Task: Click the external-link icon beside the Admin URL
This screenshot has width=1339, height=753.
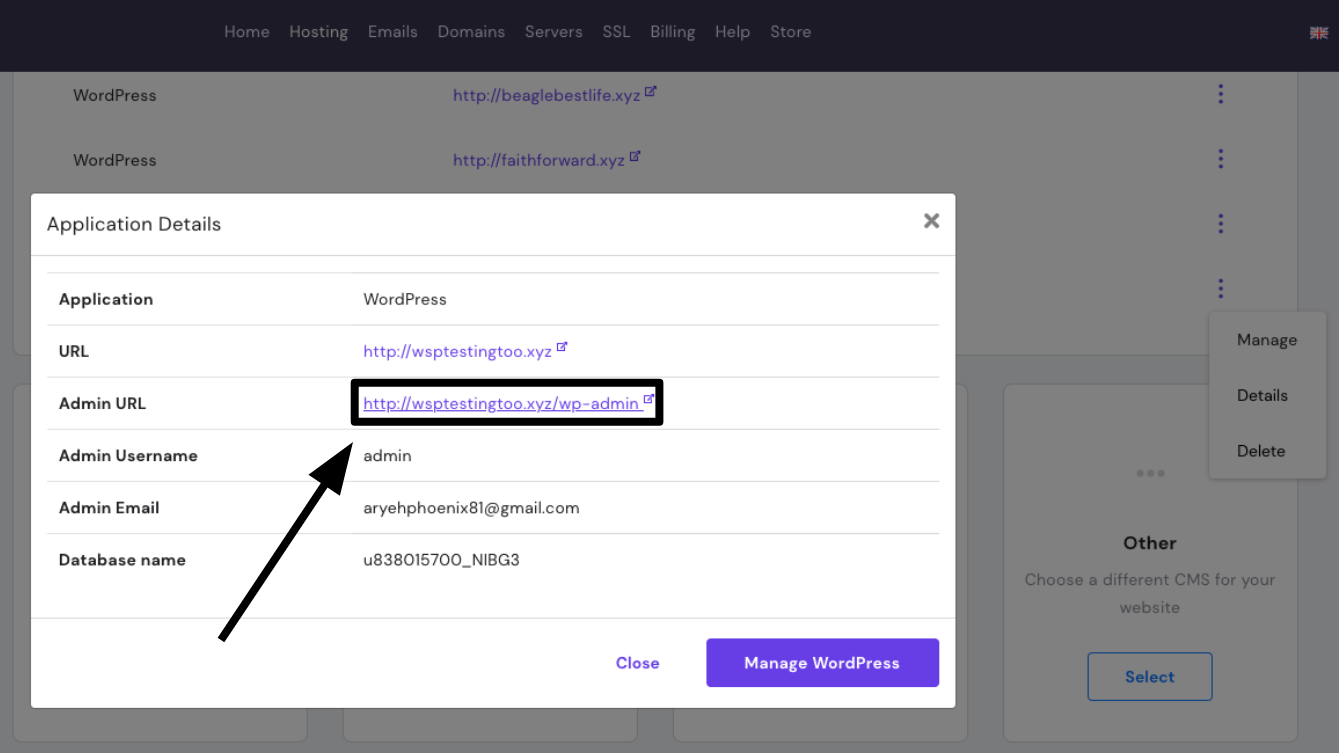Action: 649,400
